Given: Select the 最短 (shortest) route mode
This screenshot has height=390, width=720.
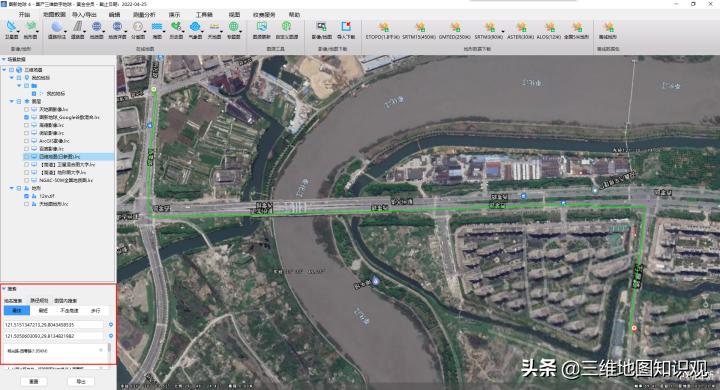Looking at the screenshot, I should click(43, 311).
